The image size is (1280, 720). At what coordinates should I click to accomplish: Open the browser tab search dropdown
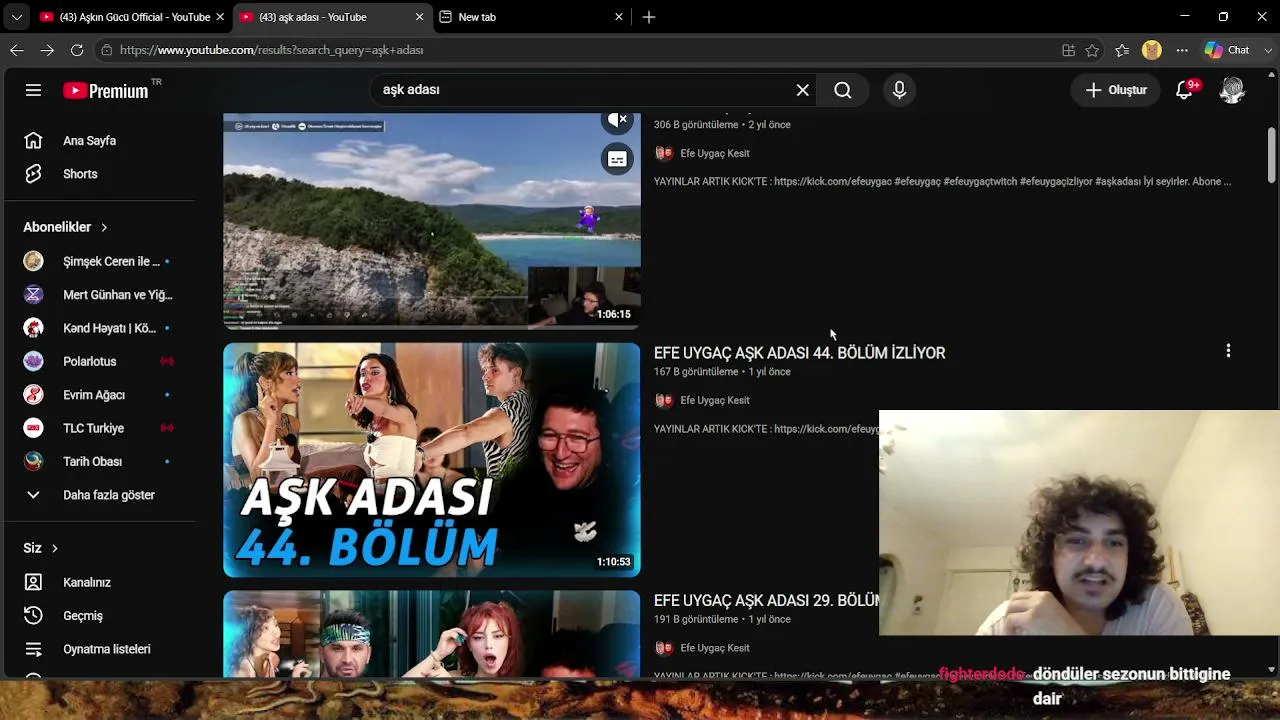(16, 17)
